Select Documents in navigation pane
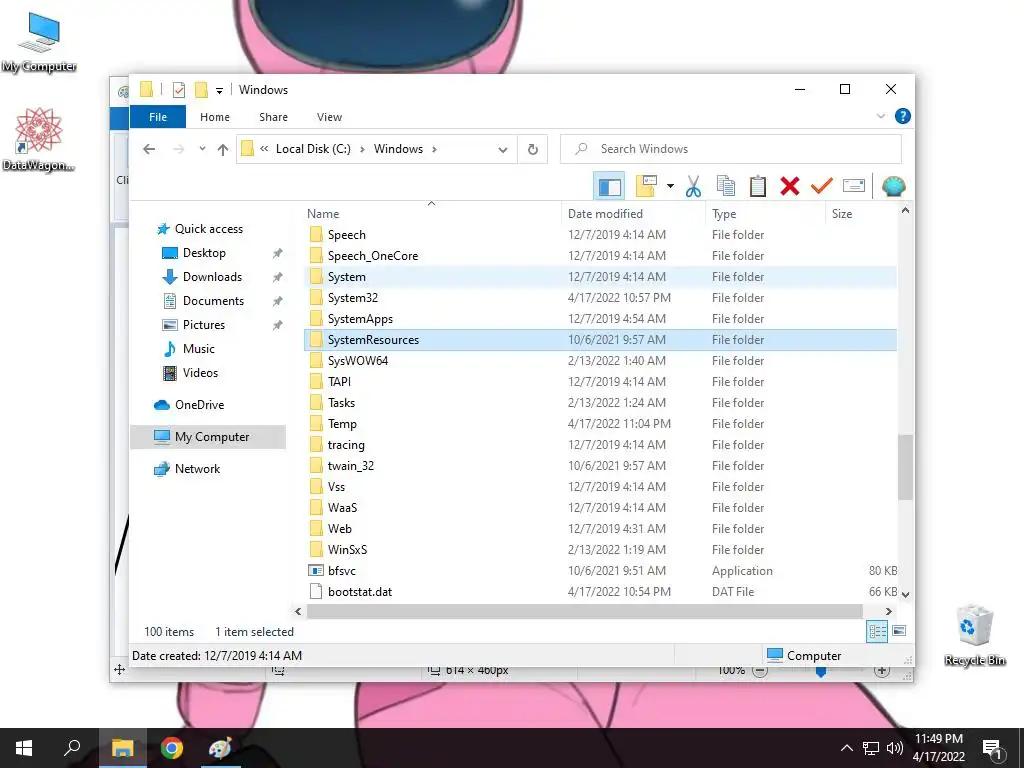 [213, 301]
